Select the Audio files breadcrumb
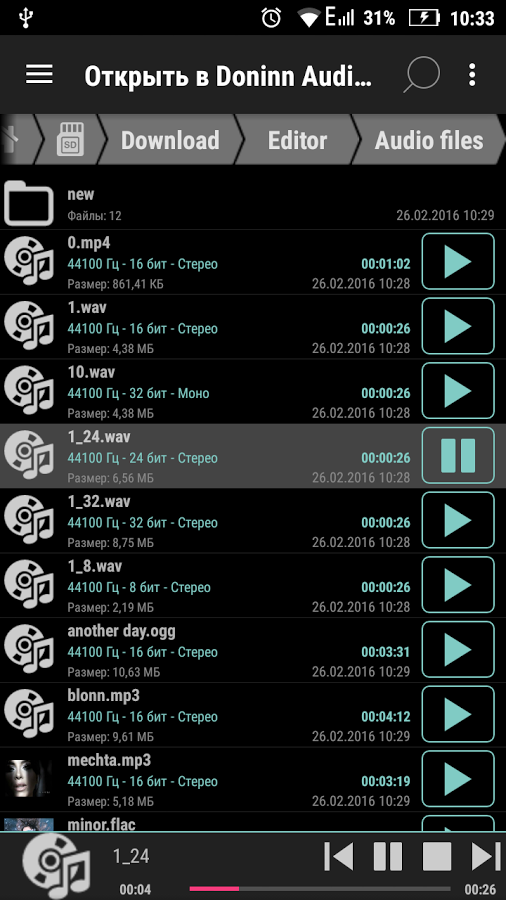Image resolution: width=506 pixels, height=900 pixels. click(429, 140)
